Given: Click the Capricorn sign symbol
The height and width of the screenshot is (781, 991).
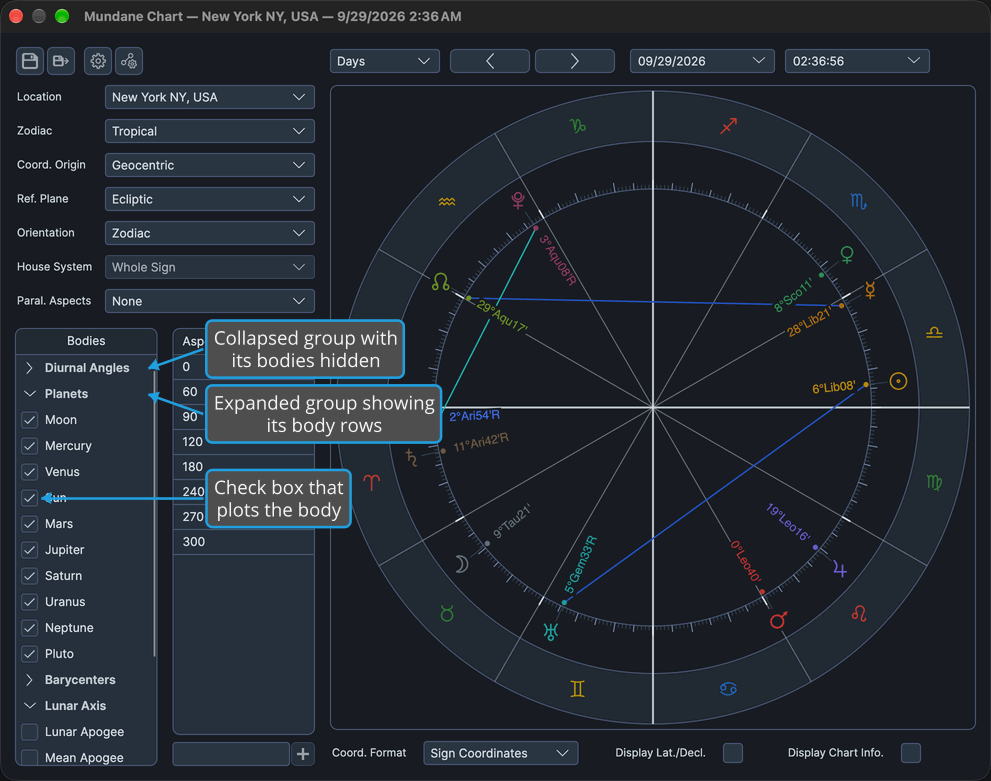Looking at the screenshot, I should [578, 126].
